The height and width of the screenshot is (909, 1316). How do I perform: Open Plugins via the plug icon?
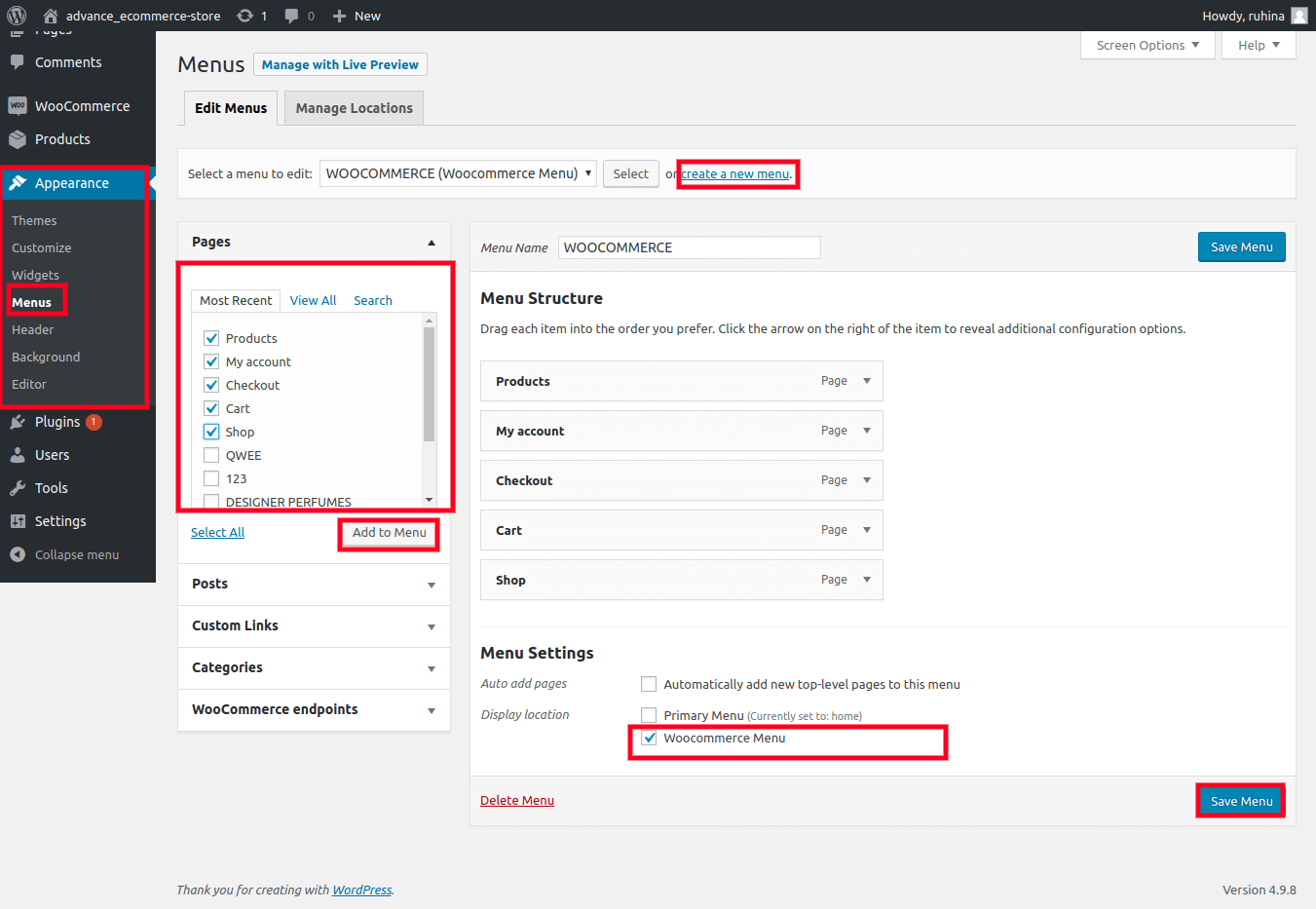(x=18, y=422)
